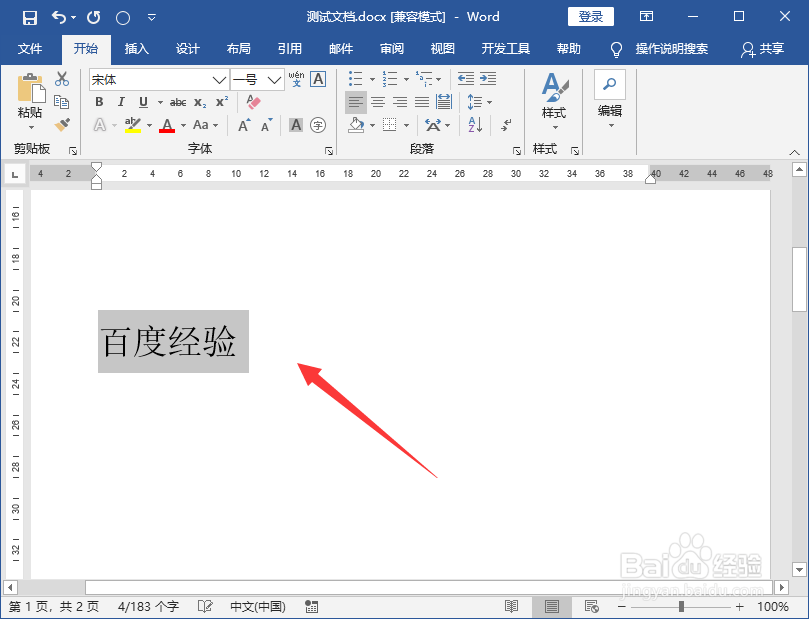The height and width of the screenshot is (619, 809).
Task: Align the paragraph right
Action: click(x=400, y=102)
